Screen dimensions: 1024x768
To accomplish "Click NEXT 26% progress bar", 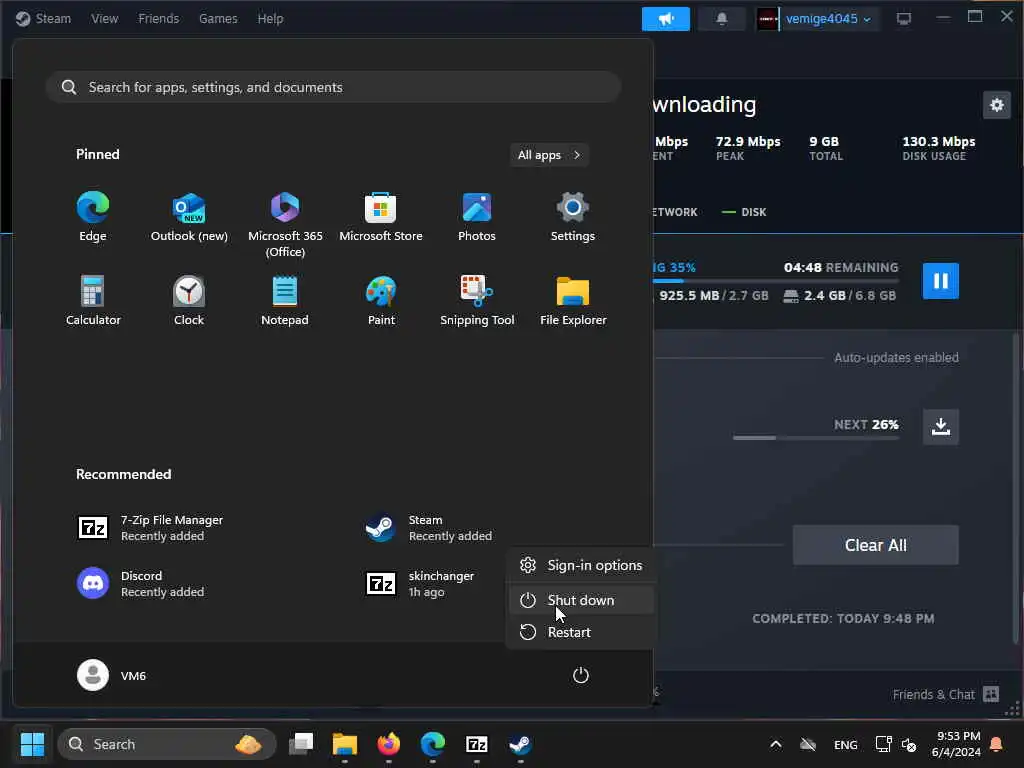I will coord(816,438).
